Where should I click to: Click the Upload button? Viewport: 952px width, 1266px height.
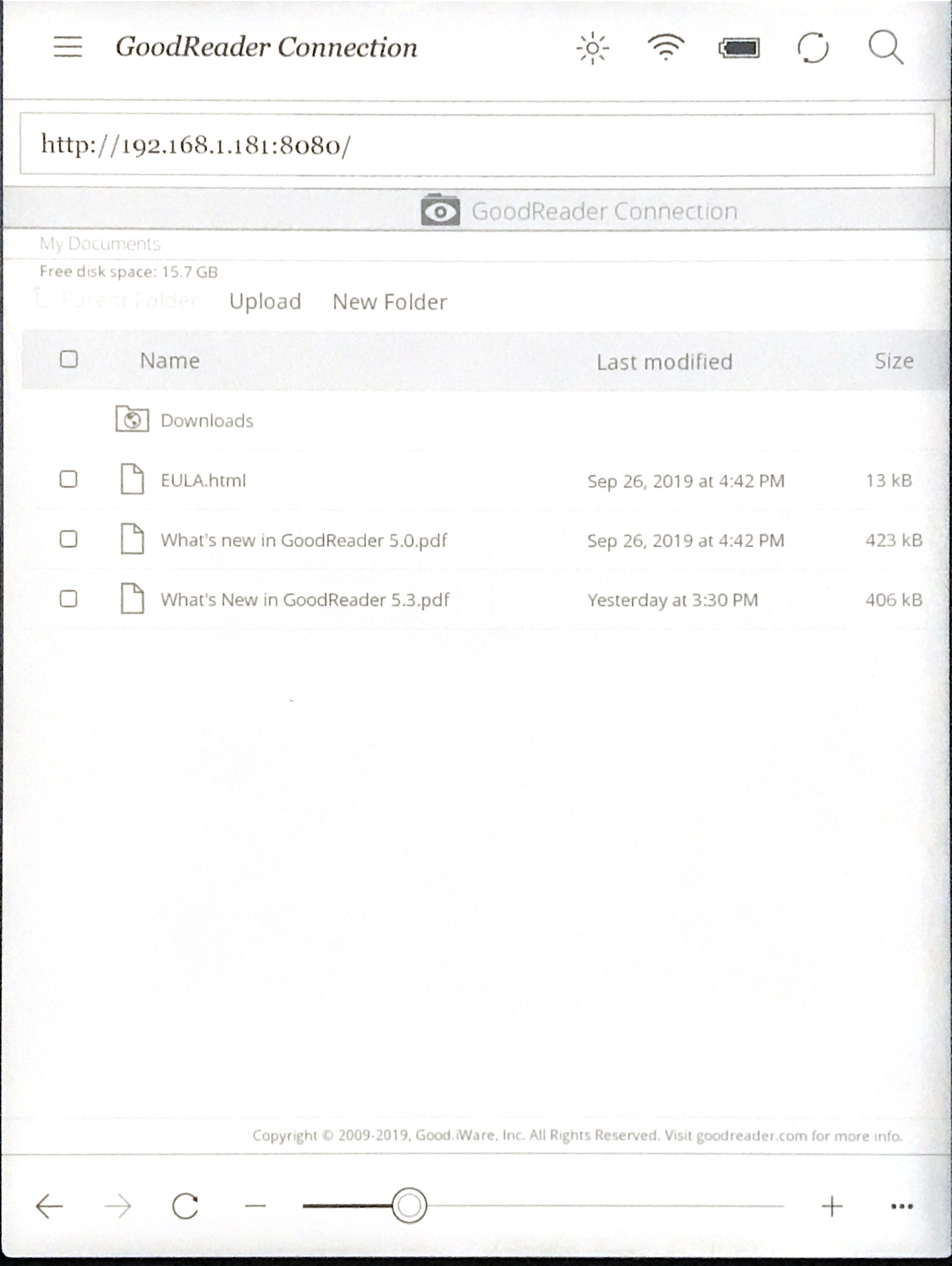tap(265, 302)
